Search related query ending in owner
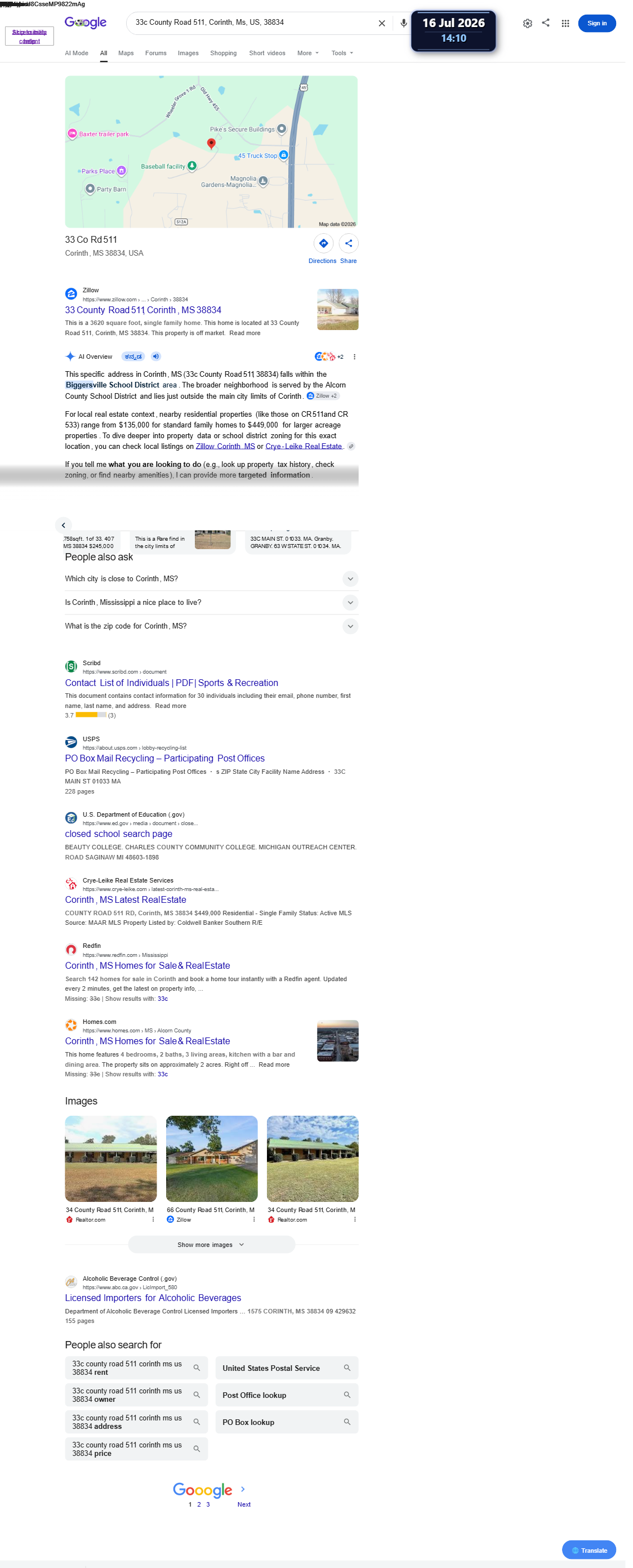The height and width of the screenshot is (1568, 633). (x=136, y=1395)
